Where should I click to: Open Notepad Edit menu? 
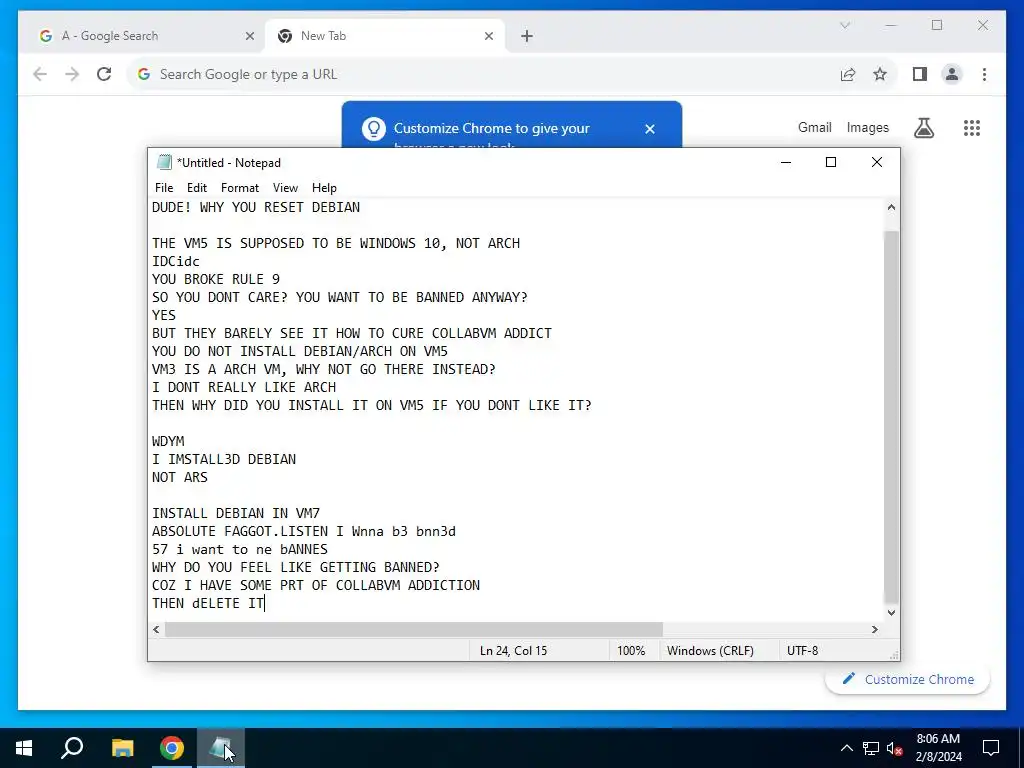197,188
